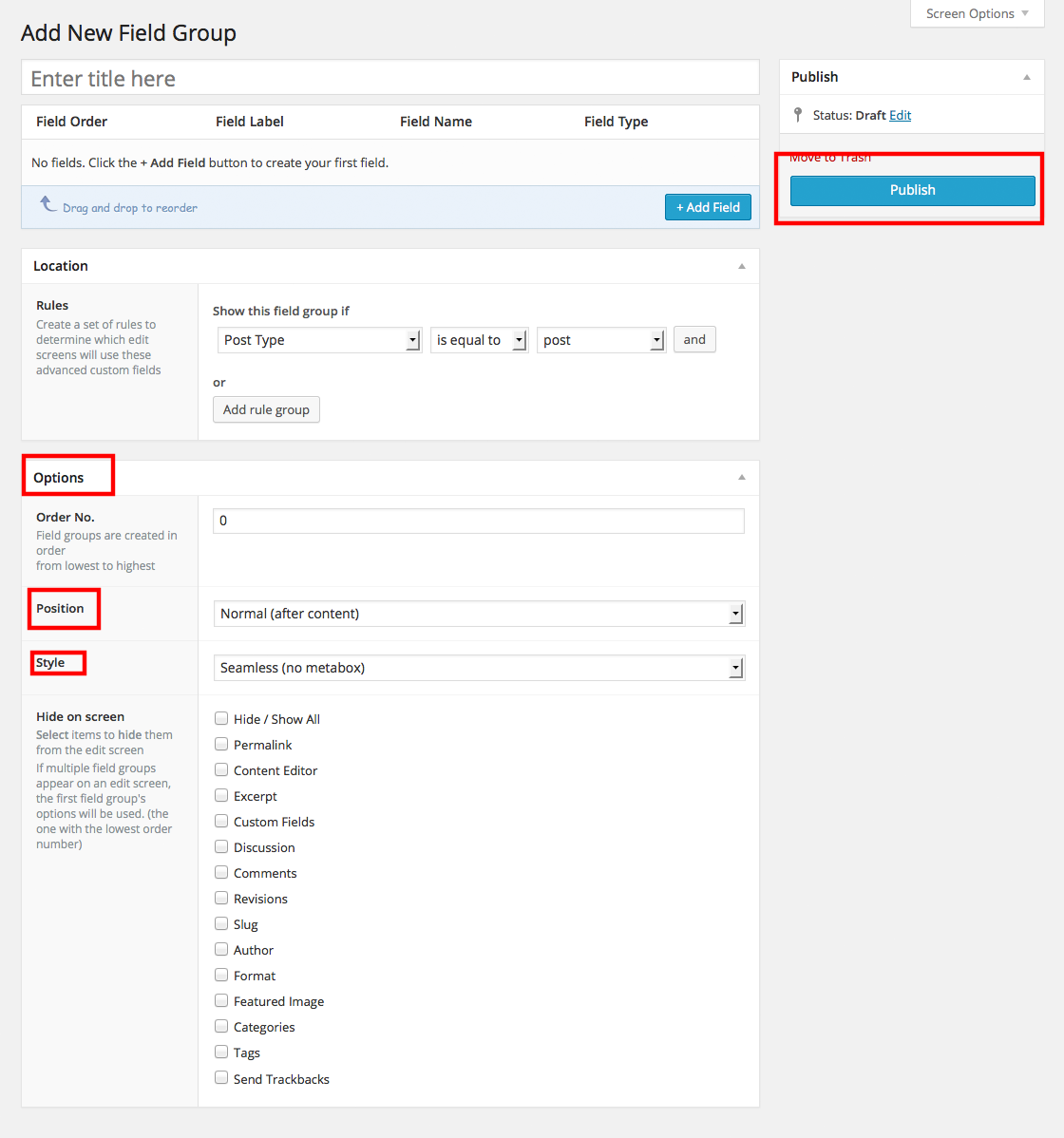Collapse the Options panel arrow
The width and height of the screenshot is (1064, 1138).
click(742, 477)
